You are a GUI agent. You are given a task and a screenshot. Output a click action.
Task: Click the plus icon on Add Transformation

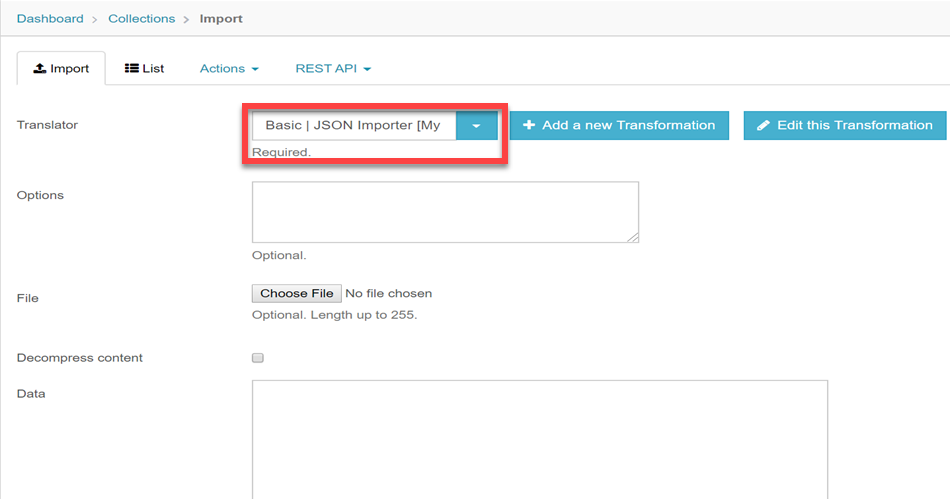(529, 125)
